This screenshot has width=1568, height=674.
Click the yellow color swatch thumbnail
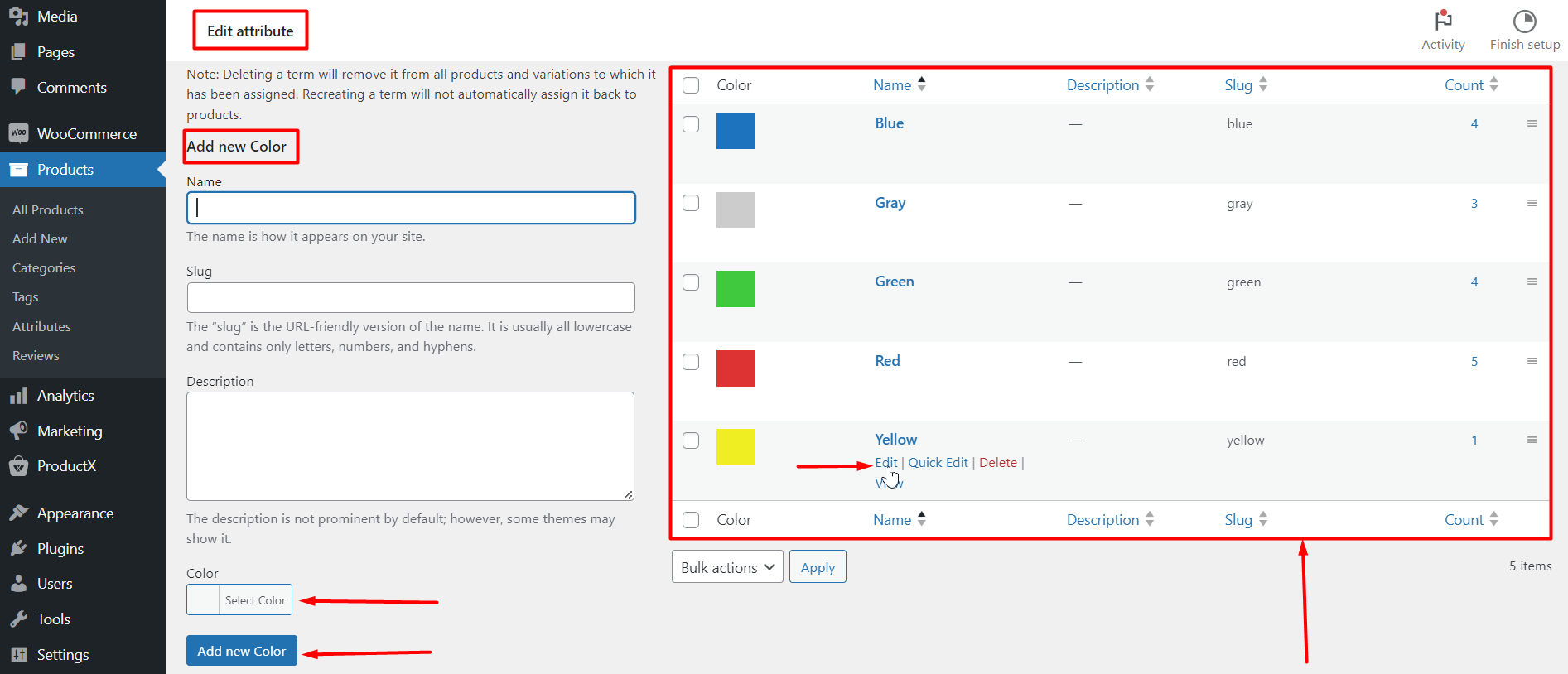pyautogui.click(x=736, y=447)
